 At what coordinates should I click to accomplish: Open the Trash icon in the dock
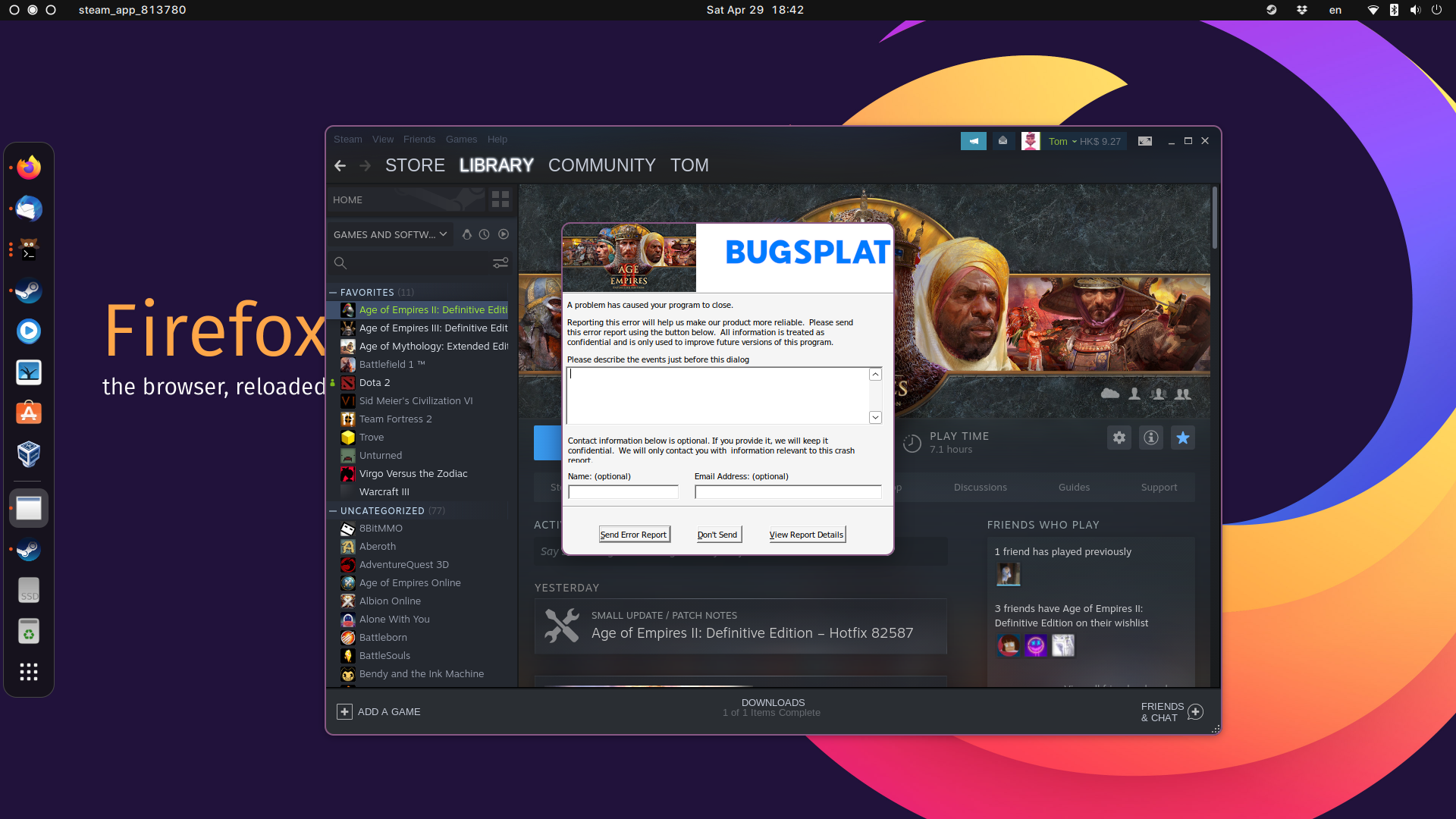pyautogui.click(x=29, y=631)
